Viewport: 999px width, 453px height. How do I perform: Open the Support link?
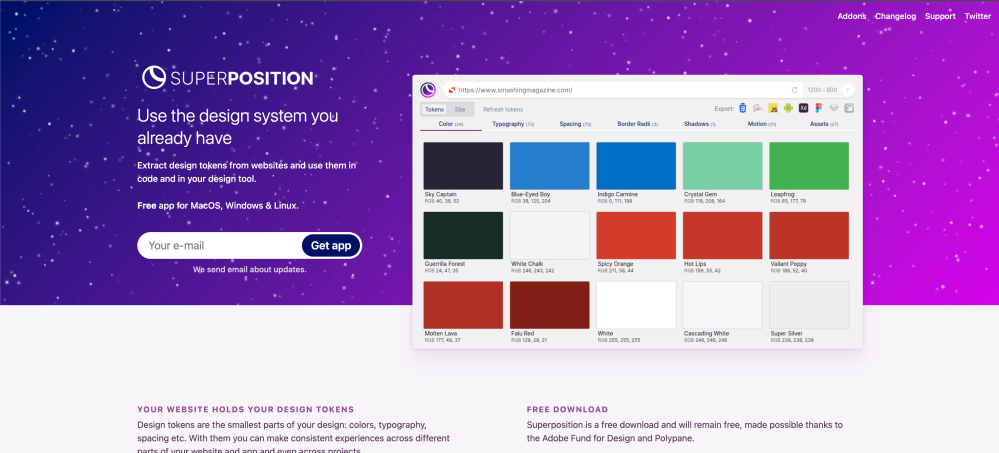[940, 17]
